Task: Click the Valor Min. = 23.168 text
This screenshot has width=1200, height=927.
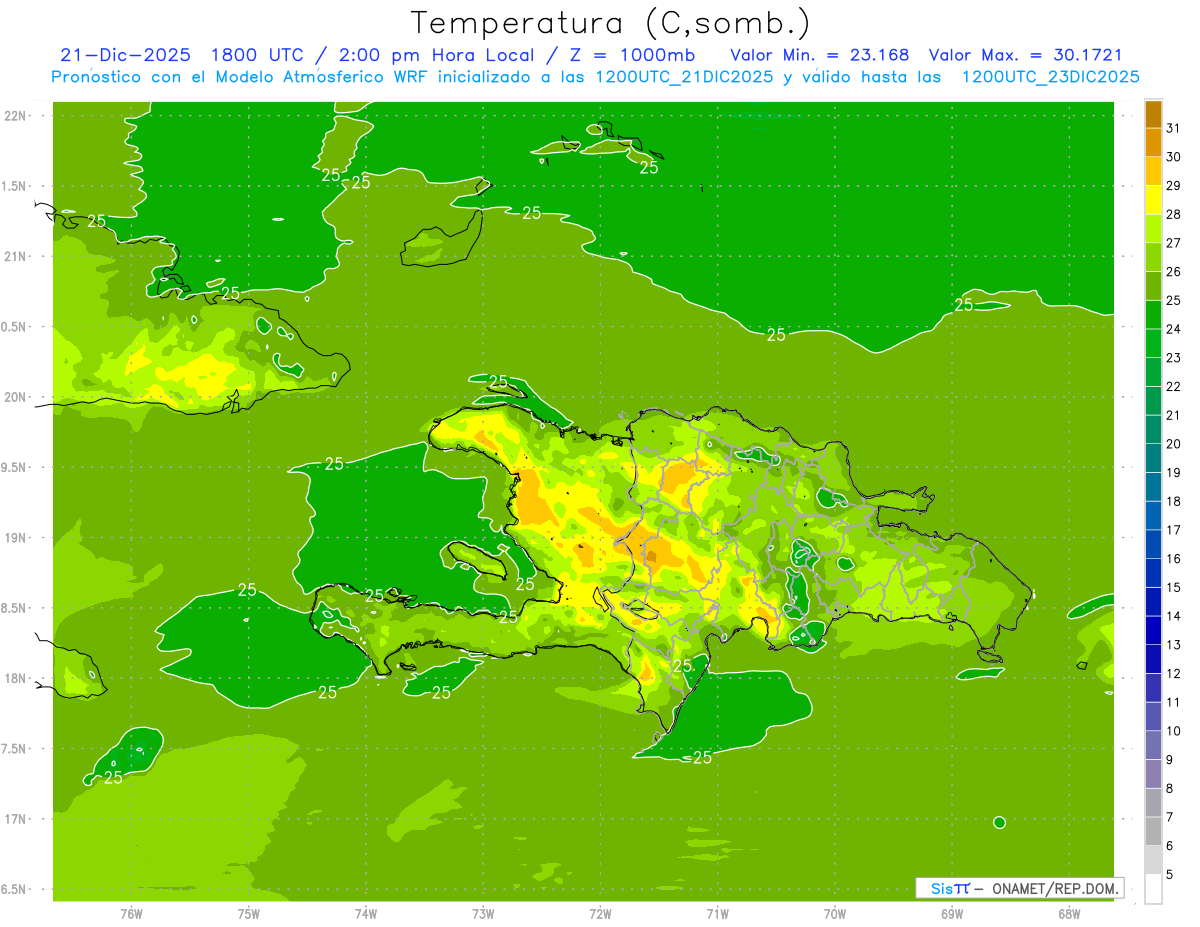Action: click(820, 55)
